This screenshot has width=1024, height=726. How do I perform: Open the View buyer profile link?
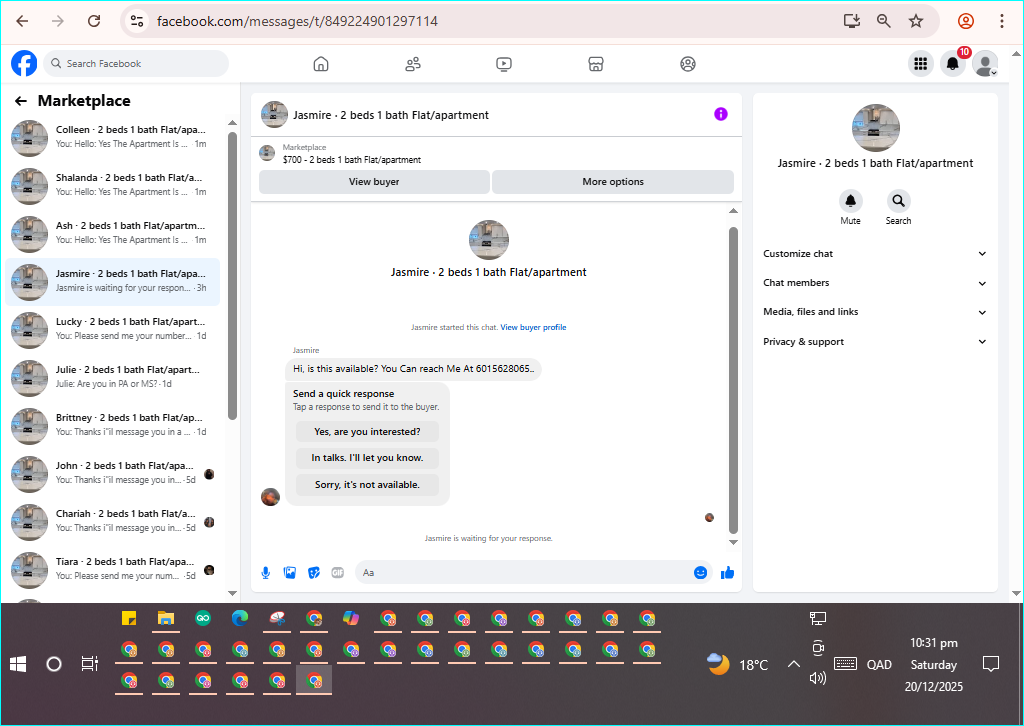coord(533,328)
